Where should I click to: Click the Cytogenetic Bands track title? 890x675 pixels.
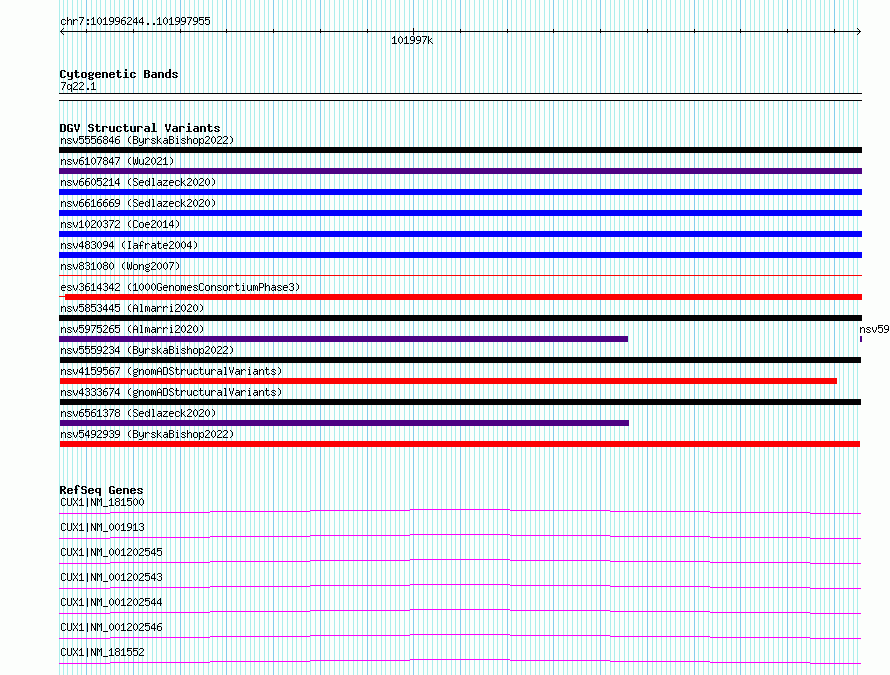(x=119, y=74)
